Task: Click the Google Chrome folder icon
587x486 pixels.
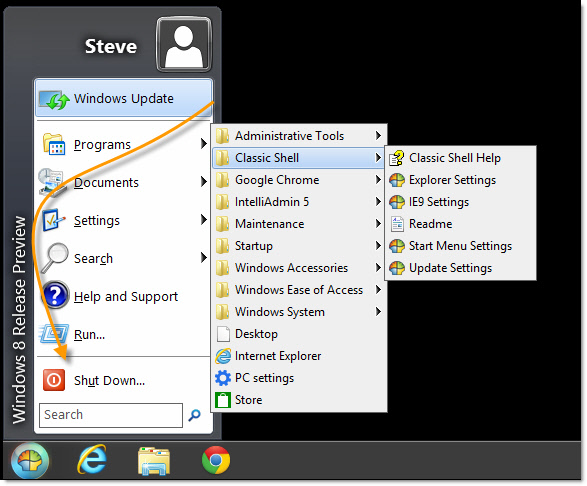Action: pyautogui.click(x=223, y=180)
